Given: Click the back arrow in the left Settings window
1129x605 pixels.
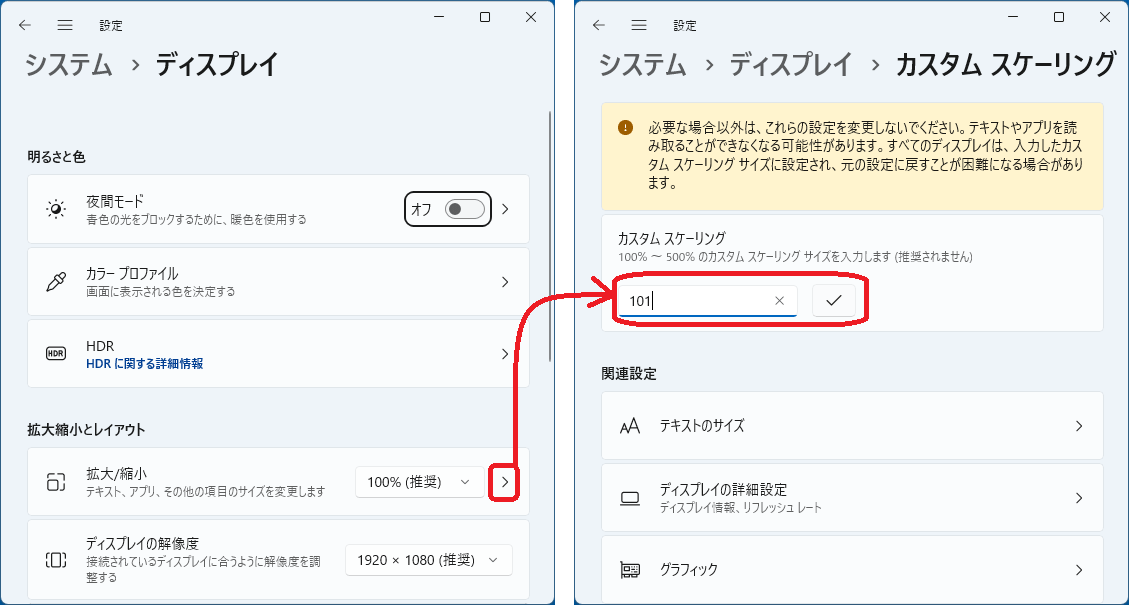Looking at the screenshot, I should (x=24, y=25).
